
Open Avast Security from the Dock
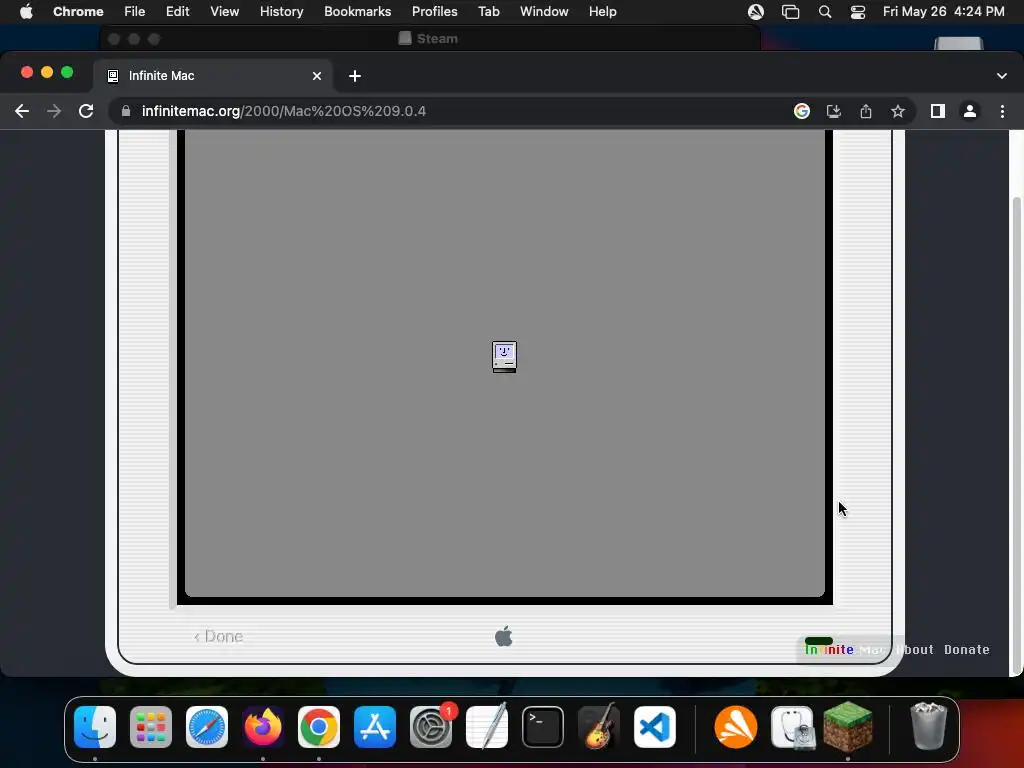[736, 727]
